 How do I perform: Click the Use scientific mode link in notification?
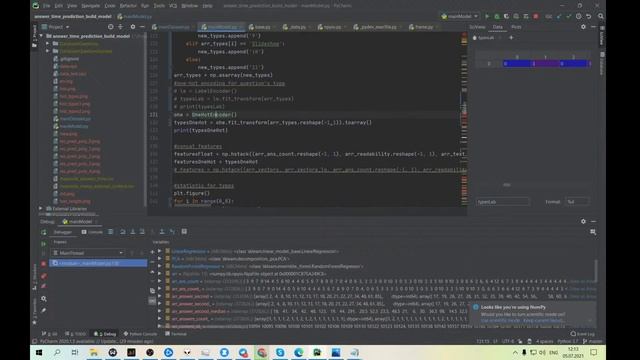(500, 320)
